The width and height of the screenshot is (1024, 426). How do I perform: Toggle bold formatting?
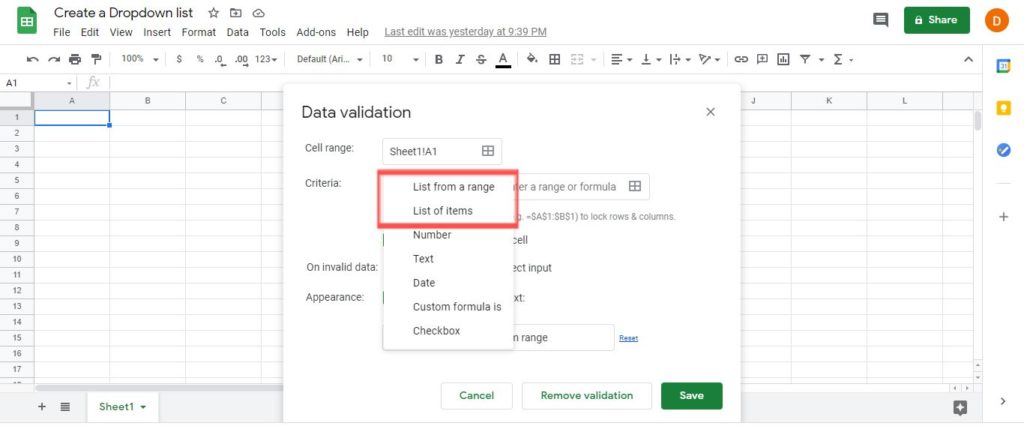(x=439, y=59)
